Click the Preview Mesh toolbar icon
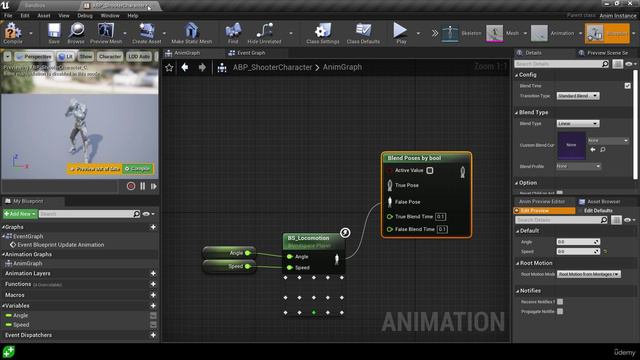This screenshot has width=640, height=360. point(106,32)
